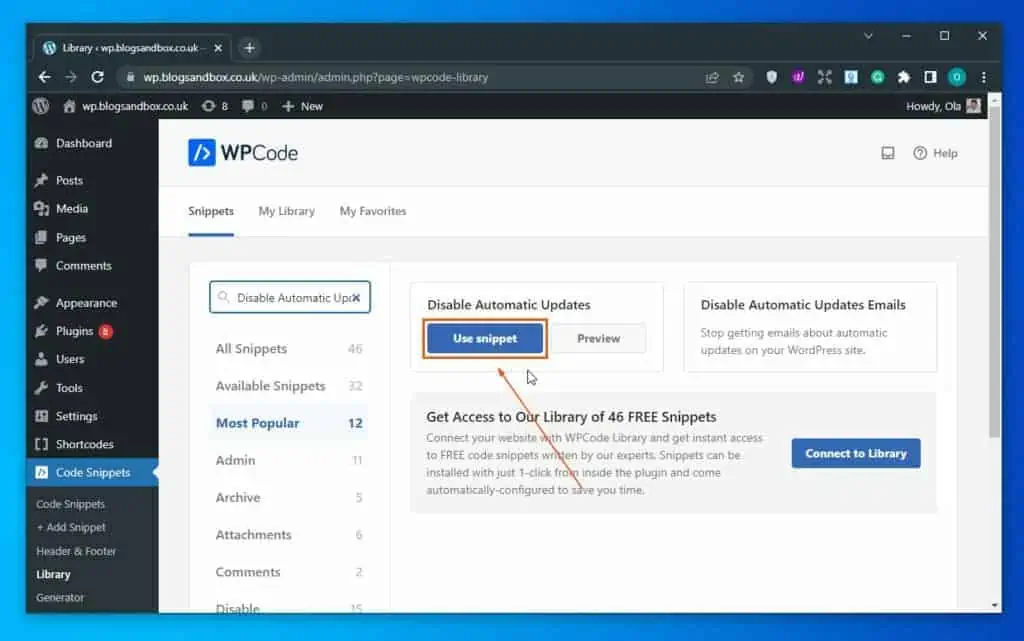Open Help using the question mark icon

[x=918, y=153]
